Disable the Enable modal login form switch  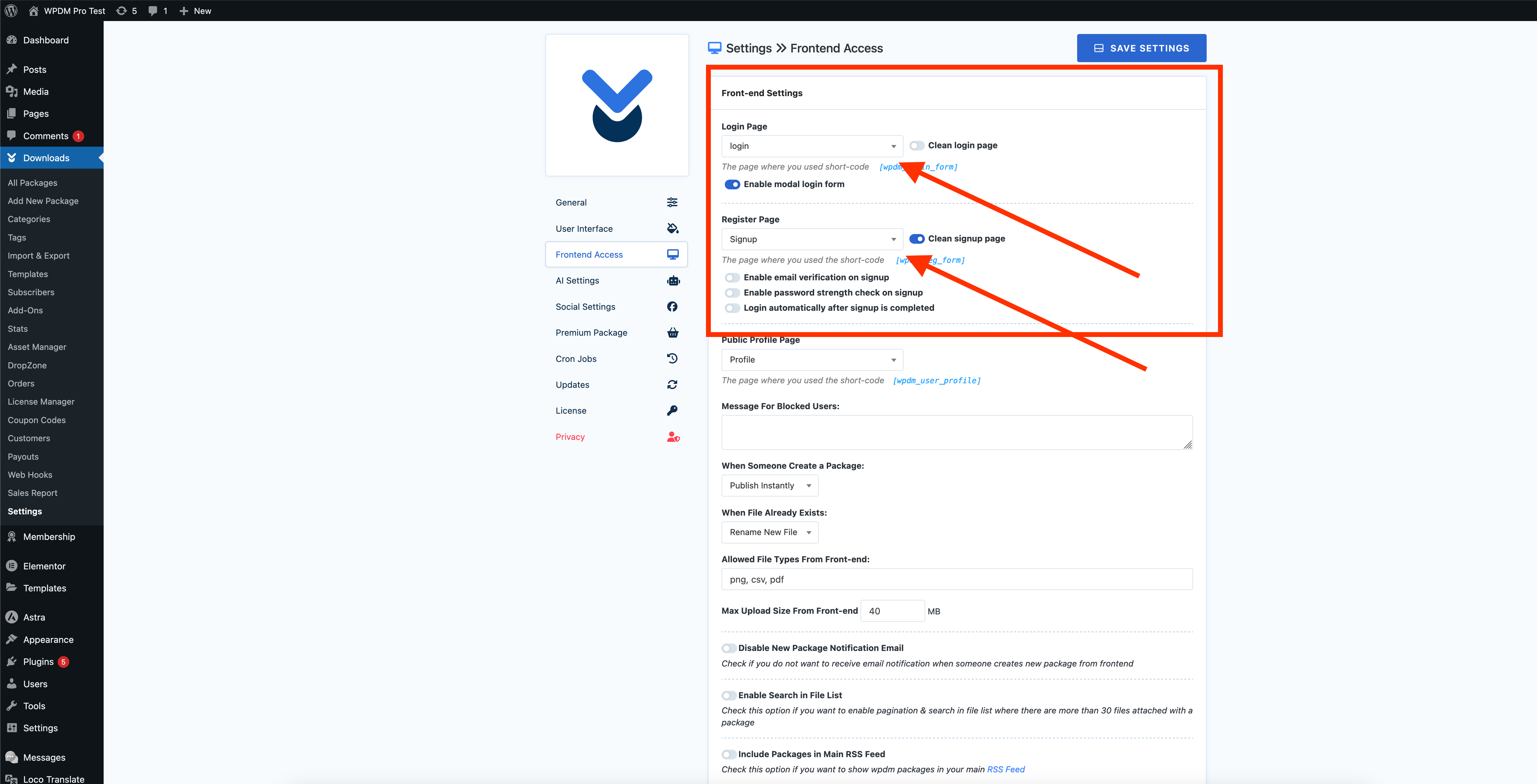[732, 184]
